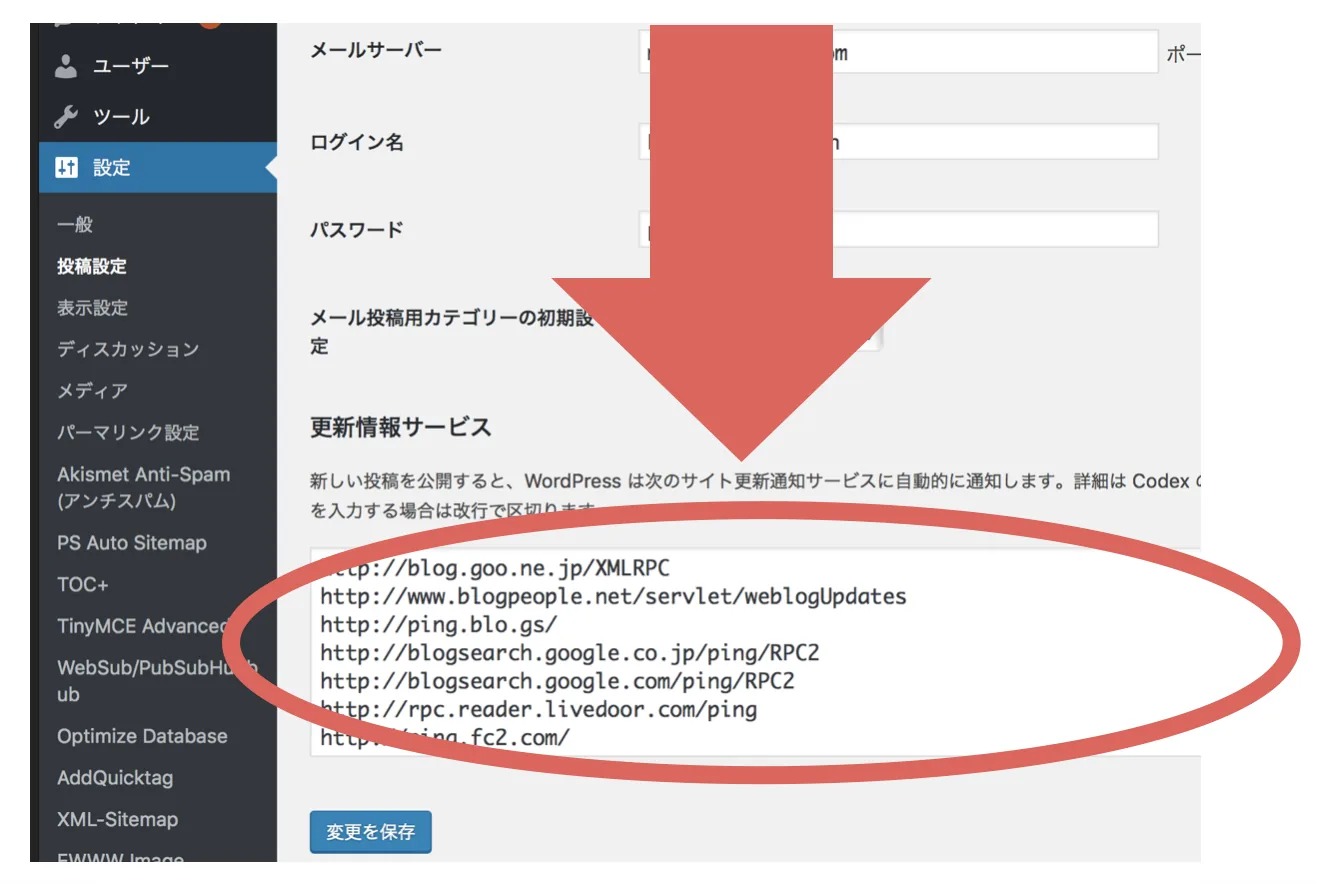Open WebSub/PubSubHubbub settings
Screen dimensions: 1318x884
pyautogui.click(x=157, y=680)
